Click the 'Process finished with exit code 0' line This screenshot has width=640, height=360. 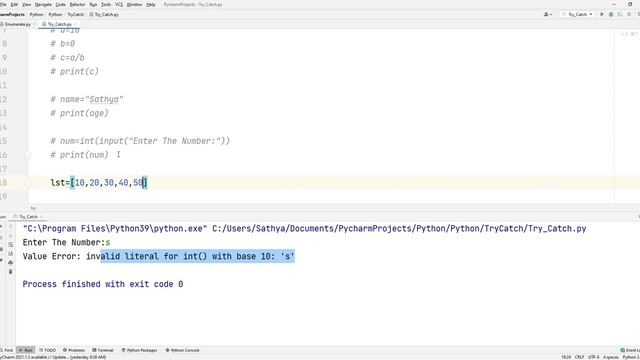click(x=103, y=284)
